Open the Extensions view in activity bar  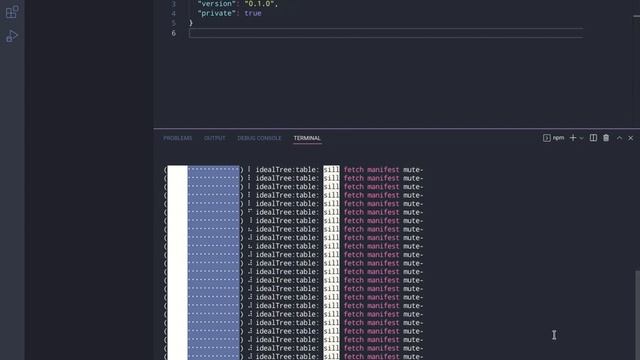click(x=12, y=11)
